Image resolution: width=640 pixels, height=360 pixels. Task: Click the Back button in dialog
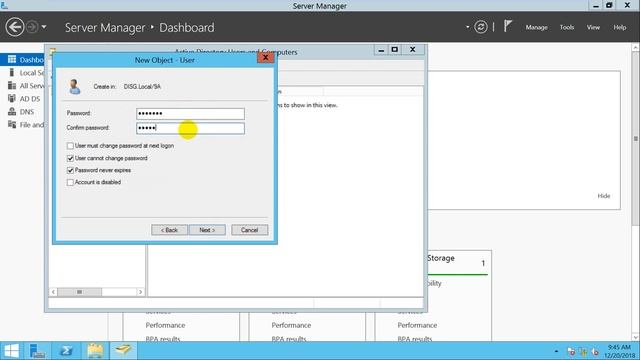tap(169, 230)
